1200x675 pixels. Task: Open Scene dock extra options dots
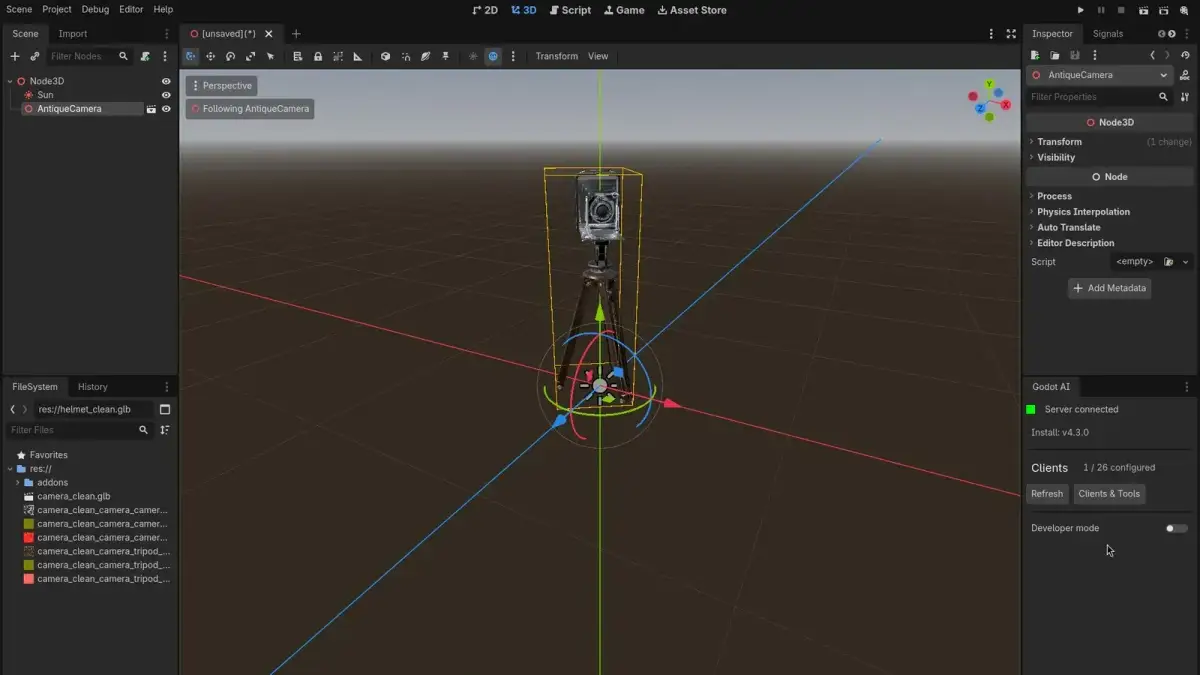pos(165,56)
